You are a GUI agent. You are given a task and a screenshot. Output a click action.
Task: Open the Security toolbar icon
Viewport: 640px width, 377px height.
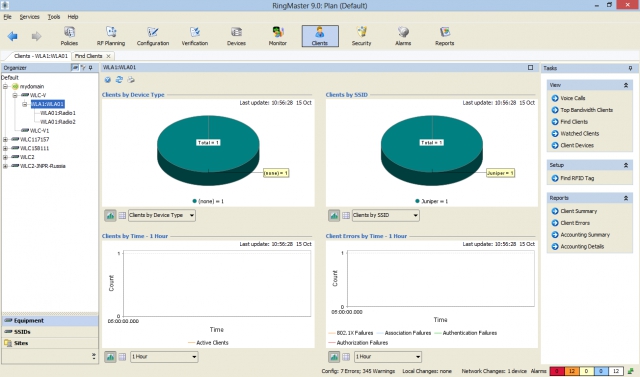pyautogui.click(x=361, y=36)
